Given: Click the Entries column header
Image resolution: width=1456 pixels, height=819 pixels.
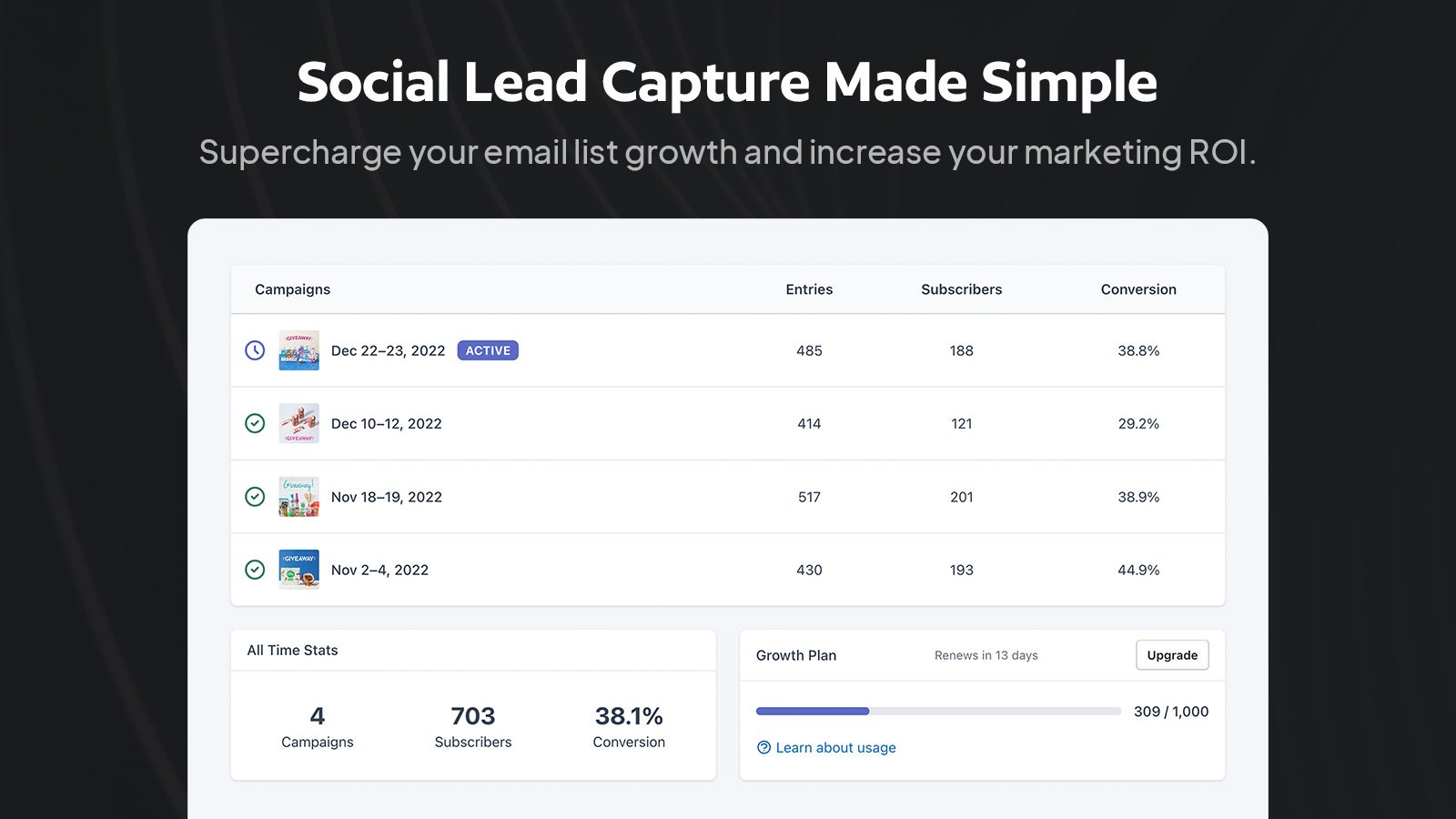Looking at the screenshot, I should (x=809, y=289).
